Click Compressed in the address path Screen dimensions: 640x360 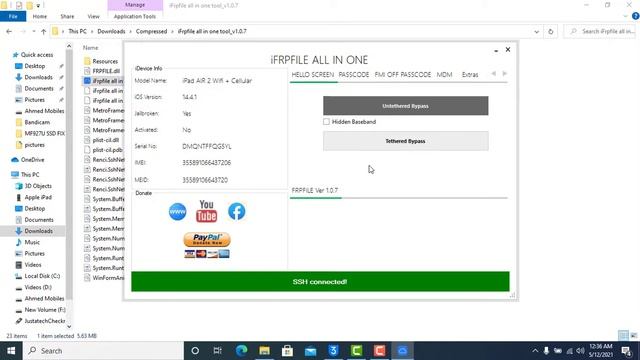(151, 31)
